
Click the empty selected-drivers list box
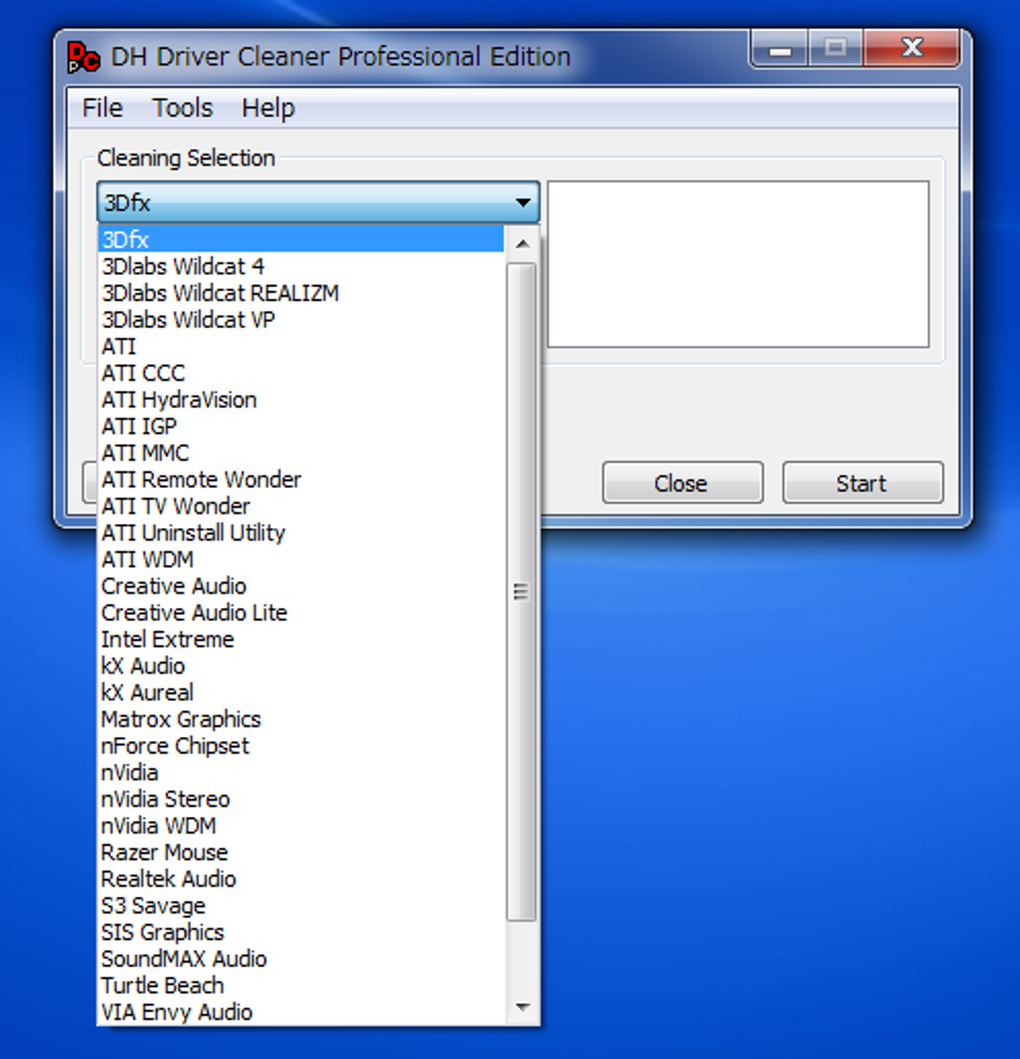[x=738, y=264]
